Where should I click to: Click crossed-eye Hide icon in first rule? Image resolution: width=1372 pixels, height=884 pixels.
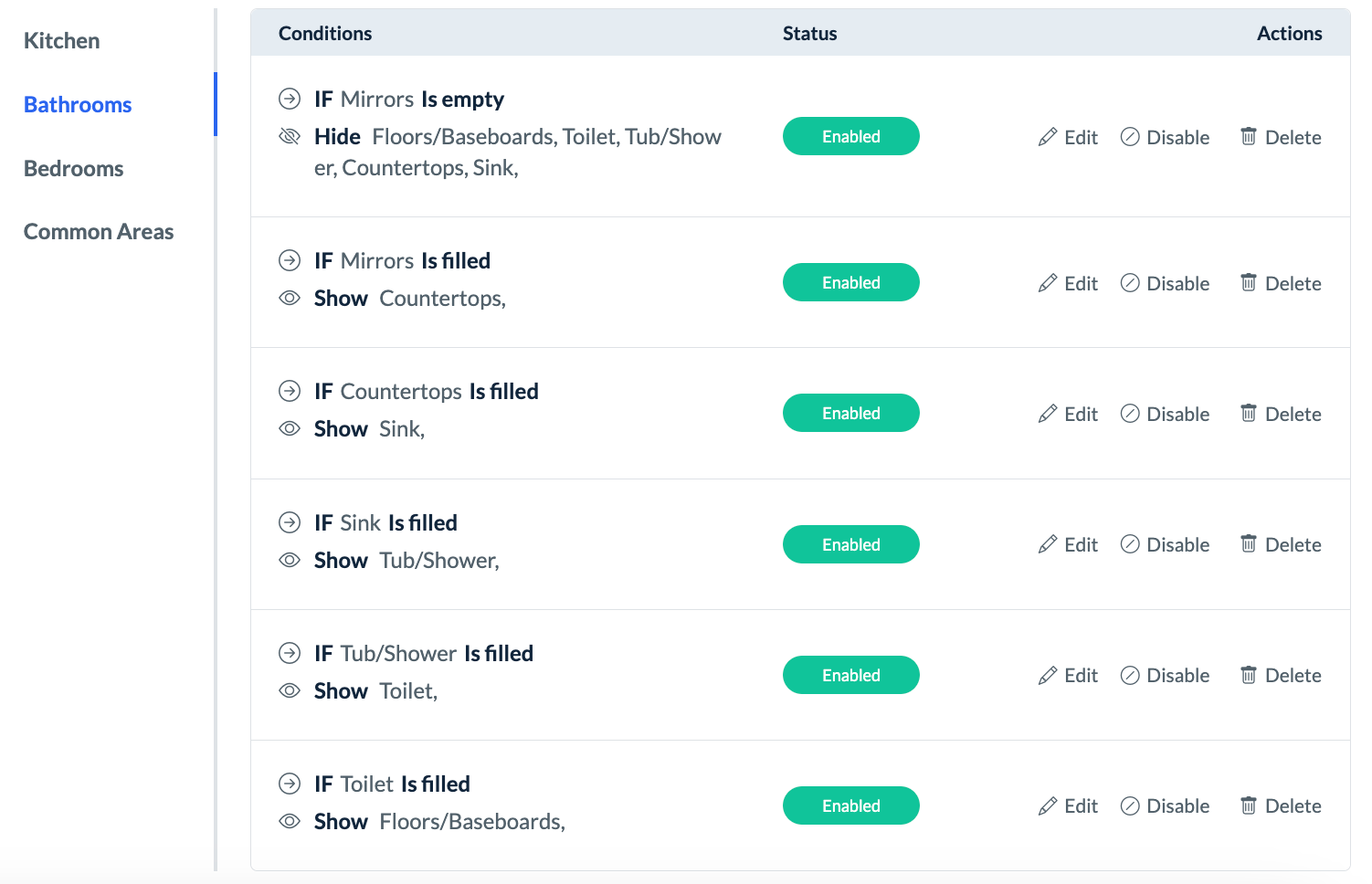point(290,137)
